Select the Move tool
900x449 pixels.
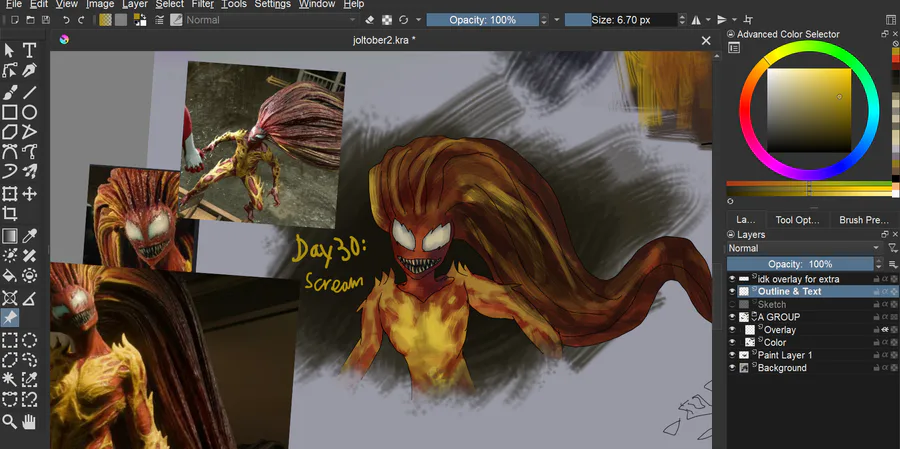30,194
